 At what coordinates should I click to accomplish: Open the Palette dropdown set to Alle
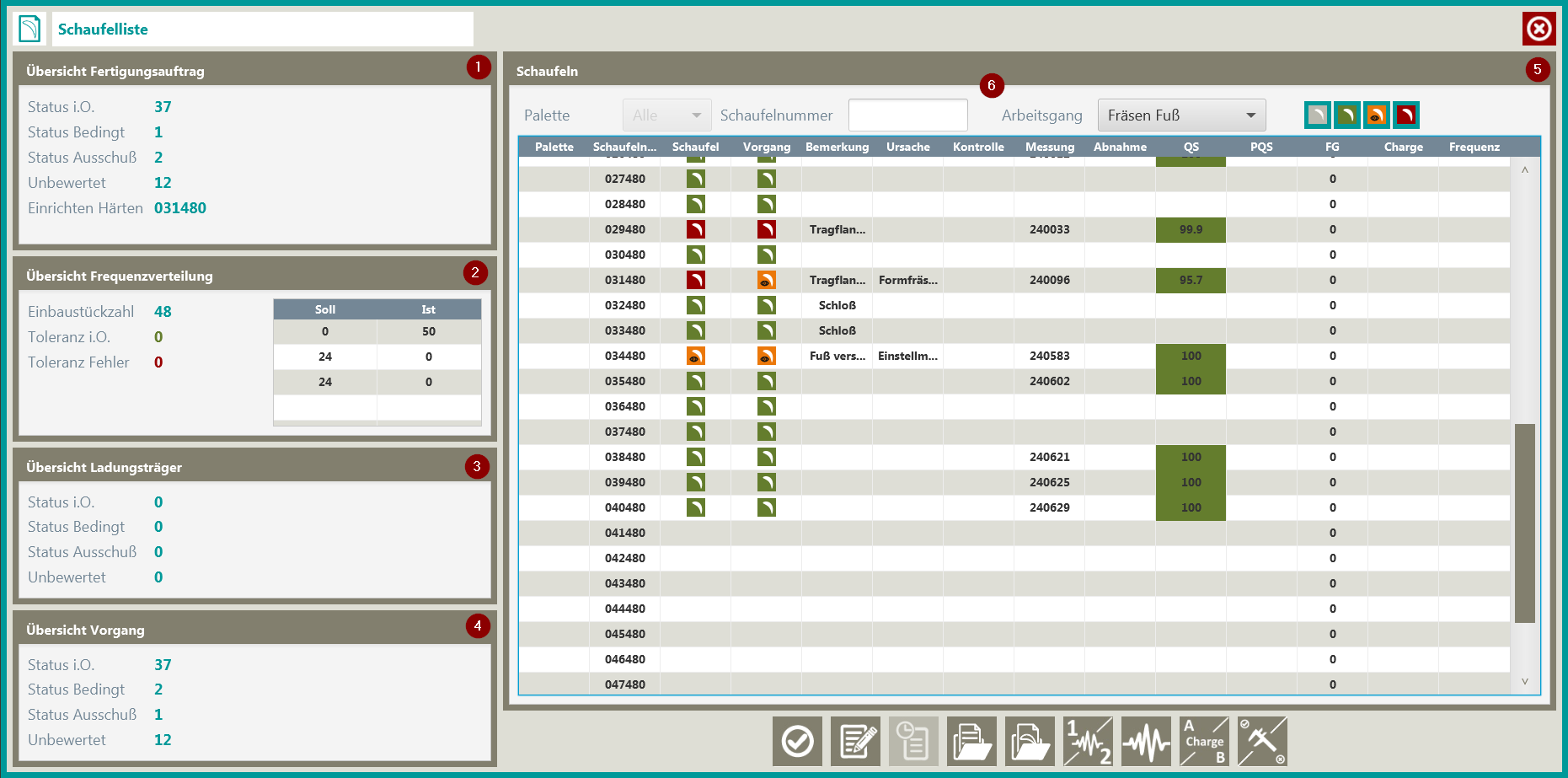[x=666, y=115]
